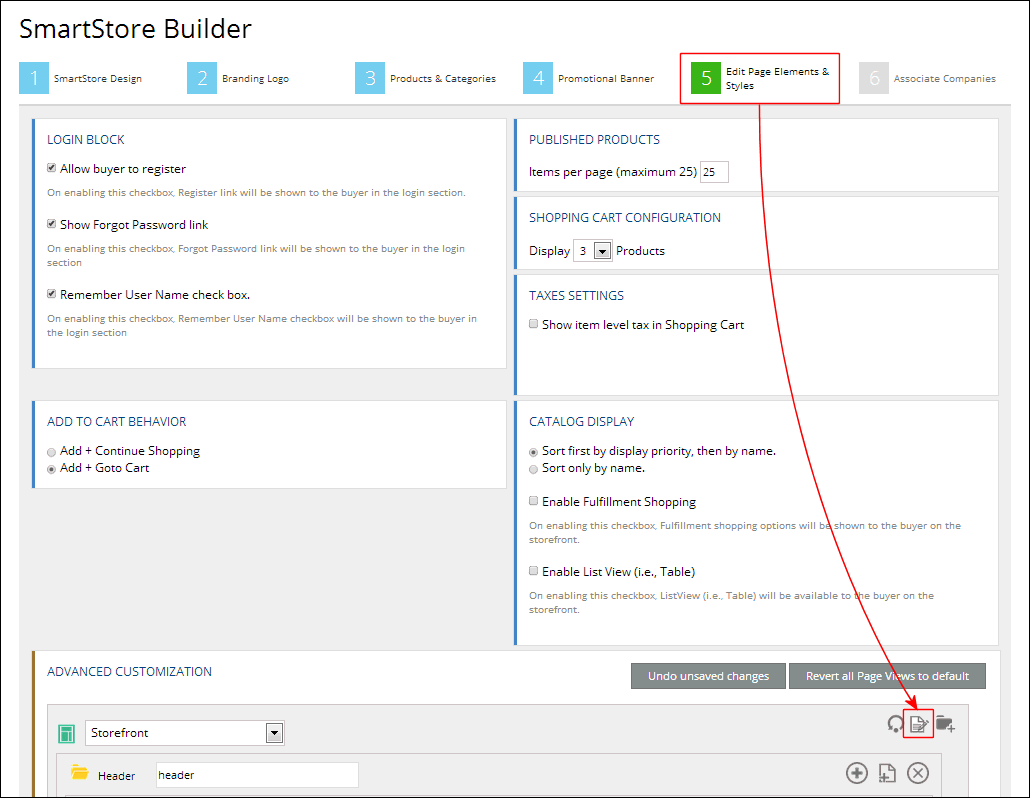Click the highlighted edit page icon
1030x798 pixels.
click(x=919, y=725)
